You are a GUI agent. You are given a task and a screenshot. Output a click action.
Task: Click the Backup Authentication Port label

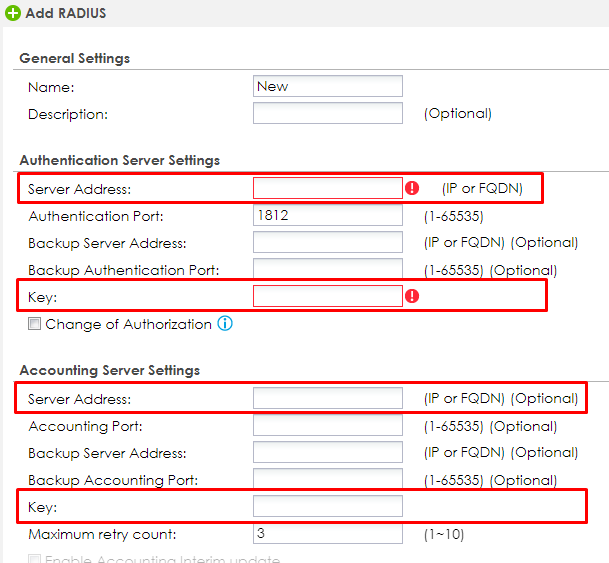click(x=124, y=270)
